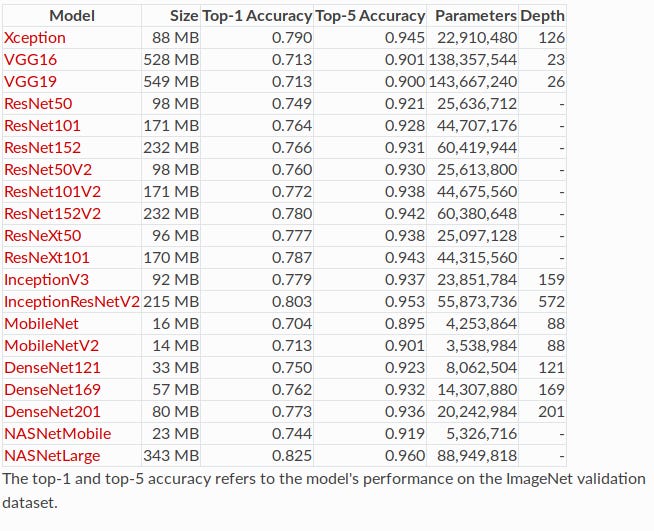The height and width of the screenshot is (531, 654).
Task: Follow the ResNet101V2 link
Action: coord(53,192)
